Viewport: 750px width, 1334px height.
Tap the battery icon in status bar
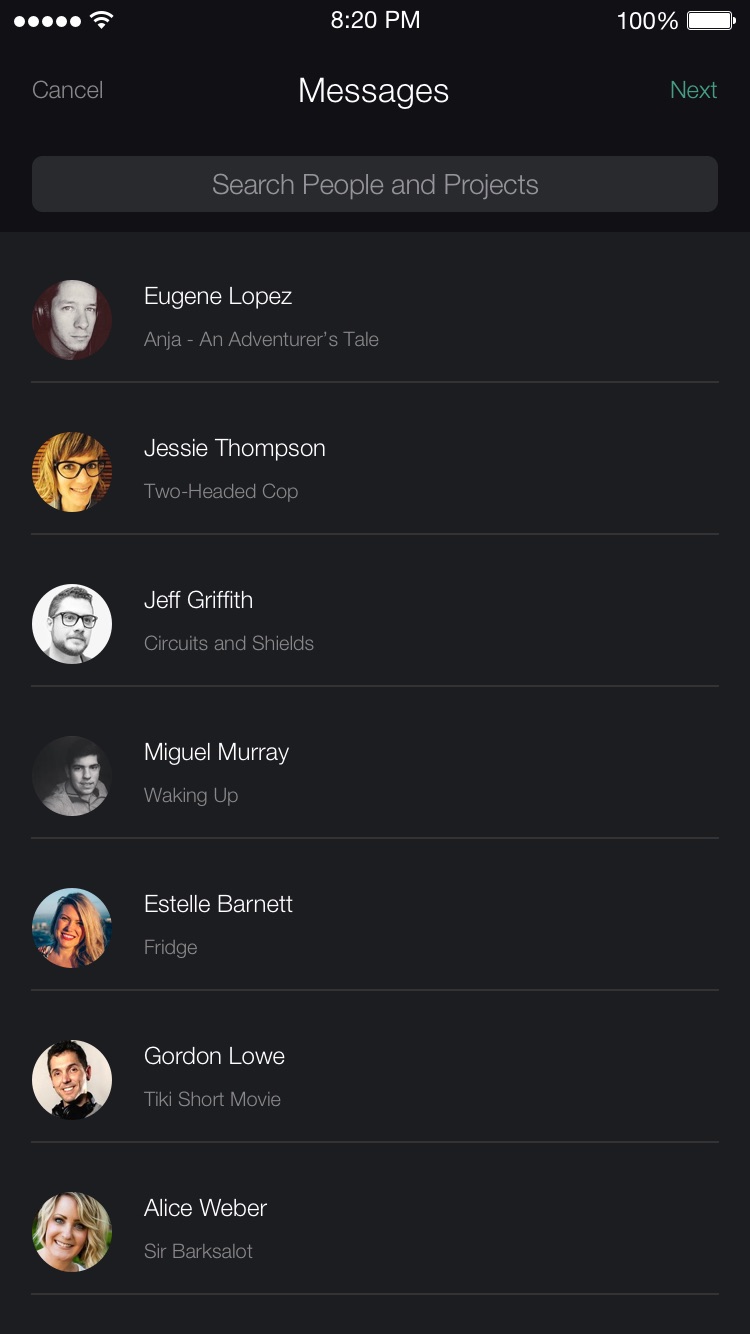711,20
